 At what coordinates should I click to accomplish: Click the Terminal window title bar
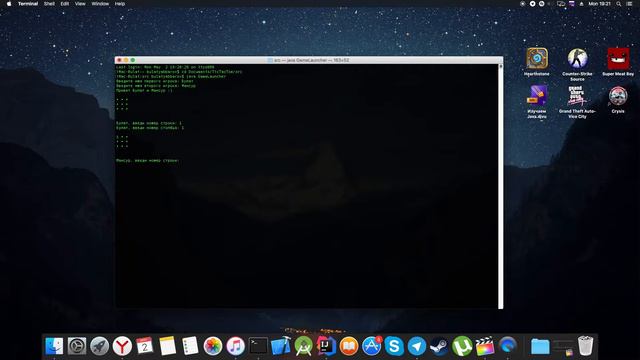pyautogui.click(x=309, y=60)
